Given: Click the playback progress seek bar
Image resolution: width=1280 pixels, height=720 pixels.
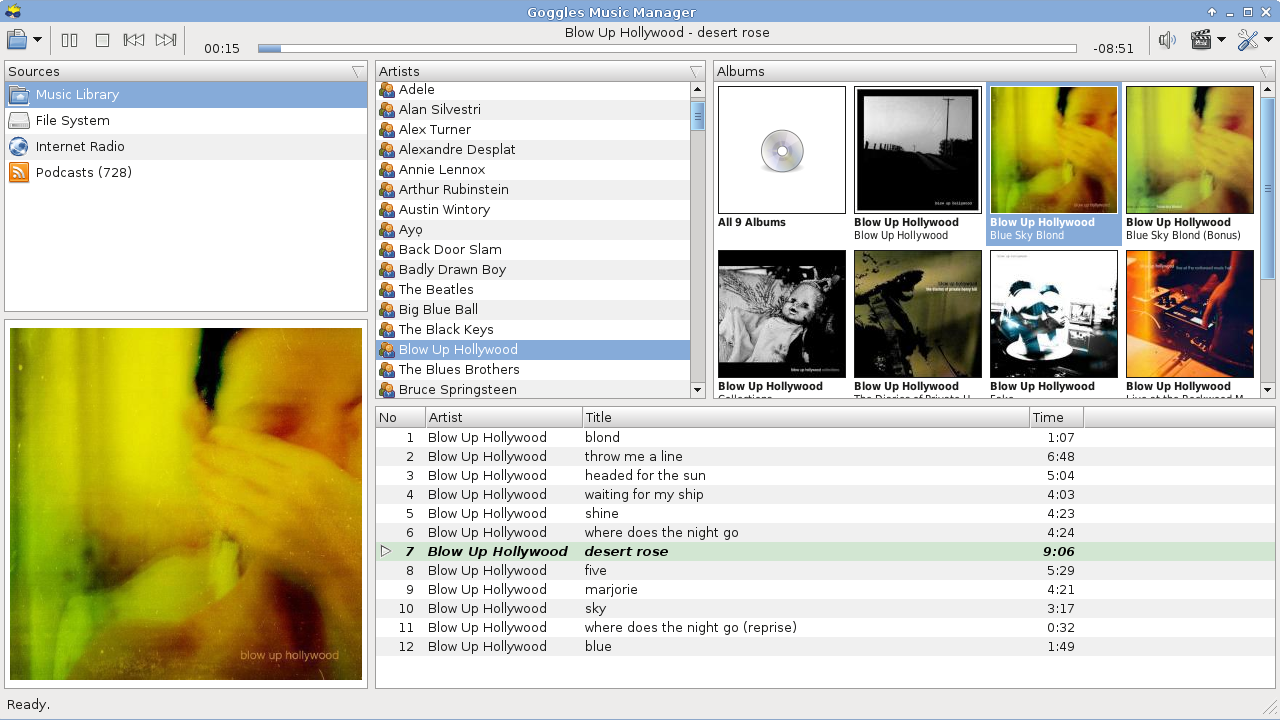Looking at the screenshot, I should tap(666, 48).
